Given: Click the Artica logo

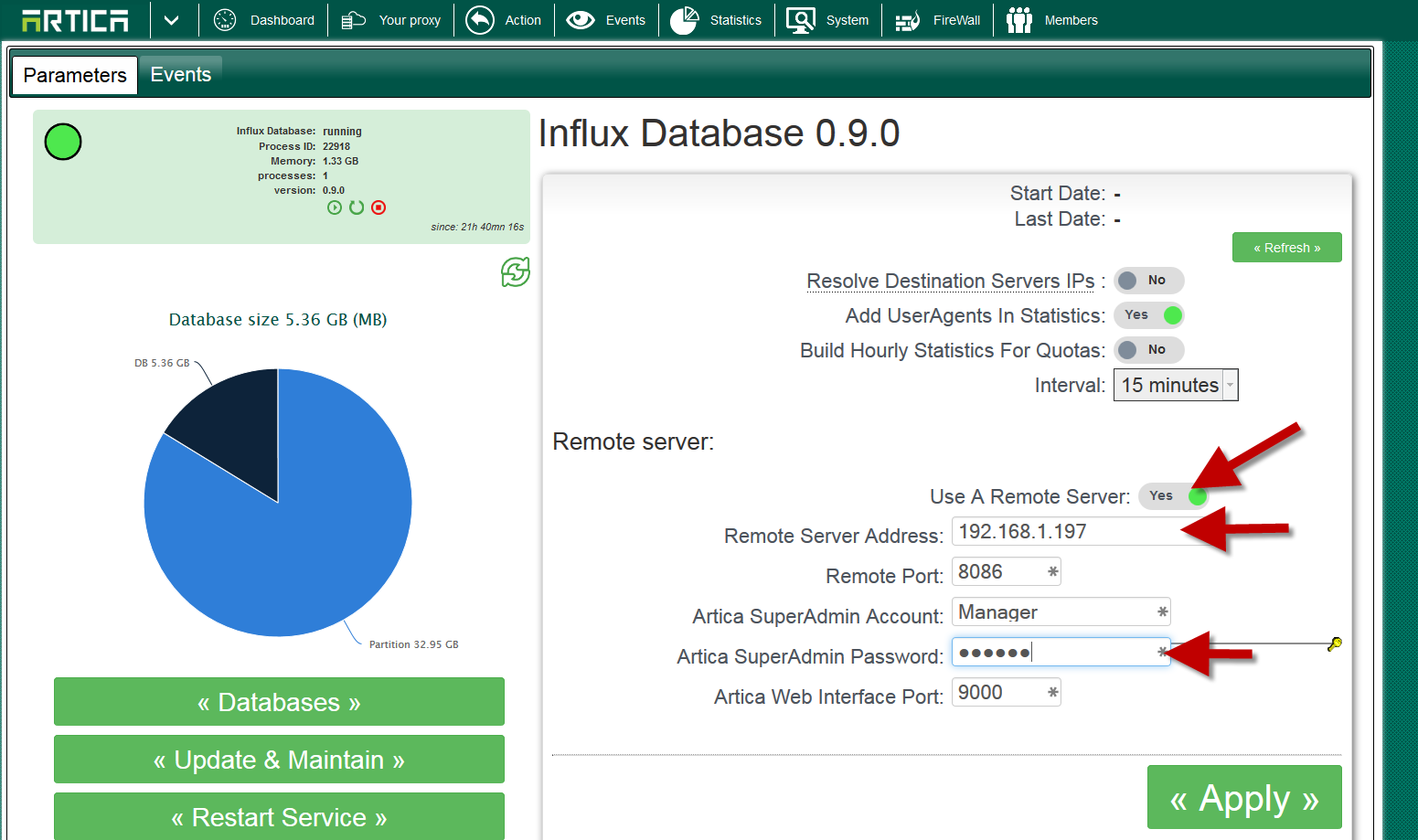Looking at the screenshot, I should (x=75, y=20).
